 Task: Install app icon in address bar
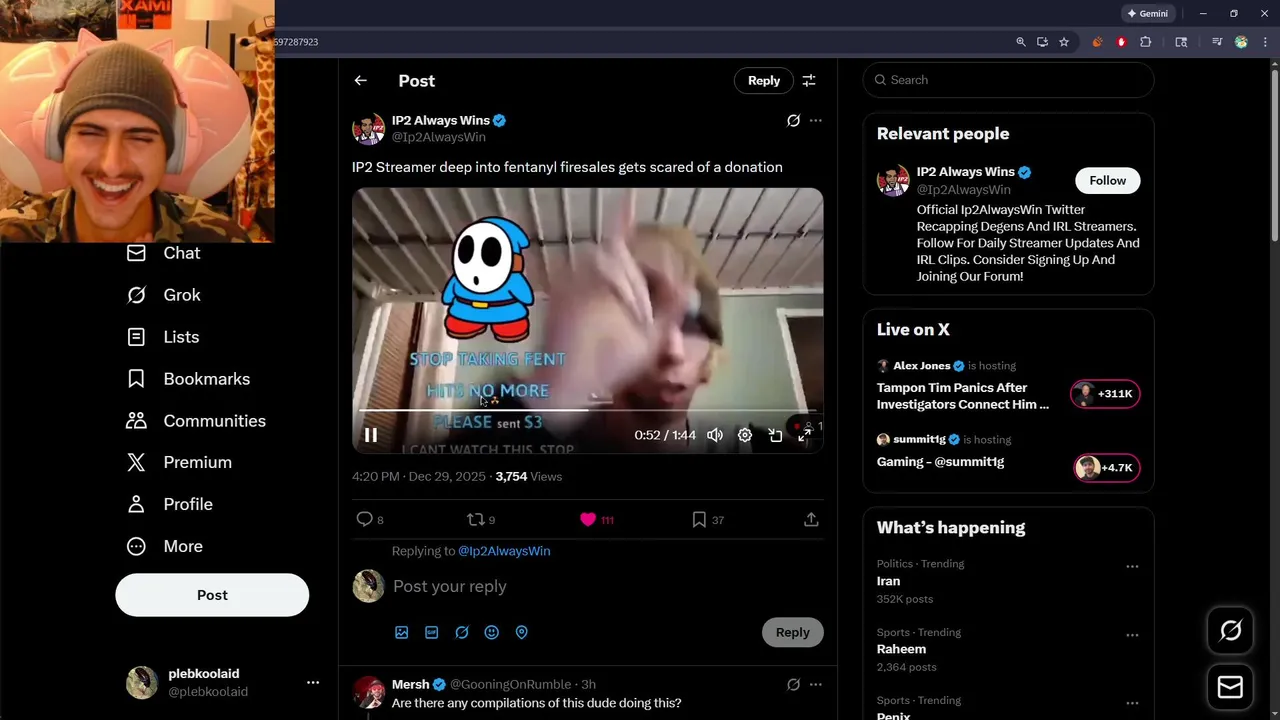[1042, 42]
